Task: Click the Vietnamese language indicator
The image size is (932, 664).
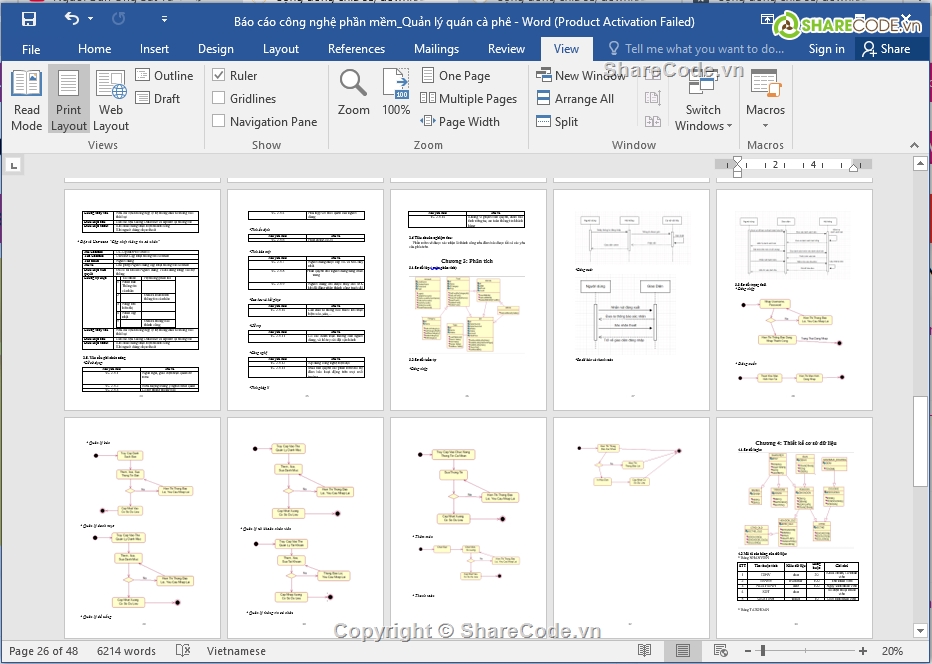Action: tap(237, 651)
